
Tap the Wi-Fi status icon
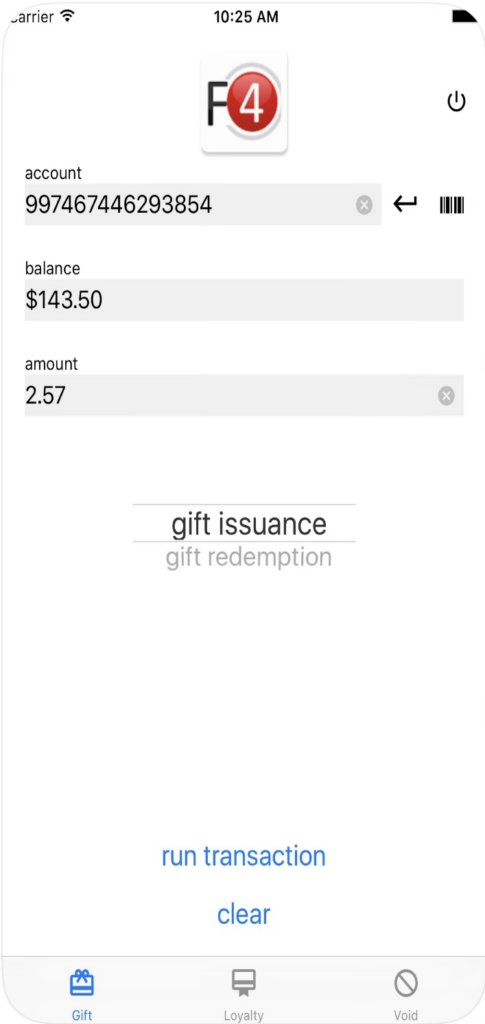click(x=67, y=16)
